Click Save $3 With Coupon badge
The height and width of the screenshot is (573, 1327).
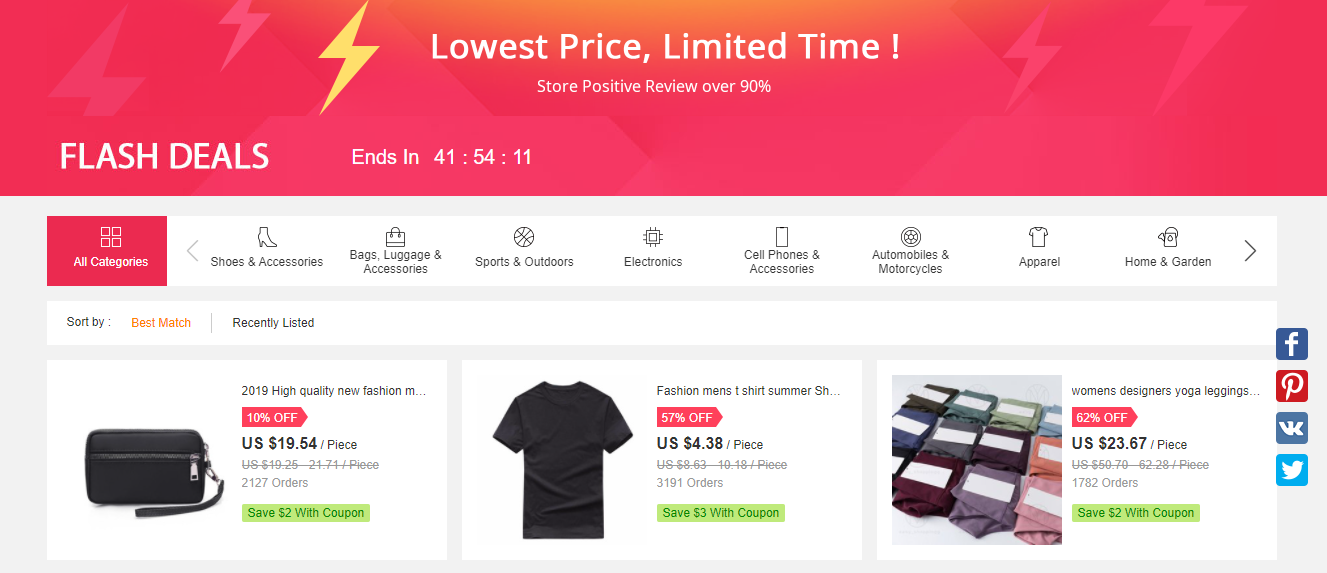tap(721, 513)
